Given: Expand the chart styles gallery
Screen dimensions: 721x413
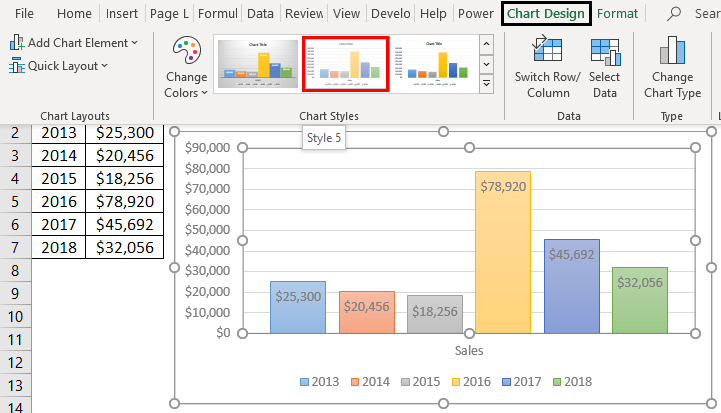Looking at the screenshot, I should point(487,84).
